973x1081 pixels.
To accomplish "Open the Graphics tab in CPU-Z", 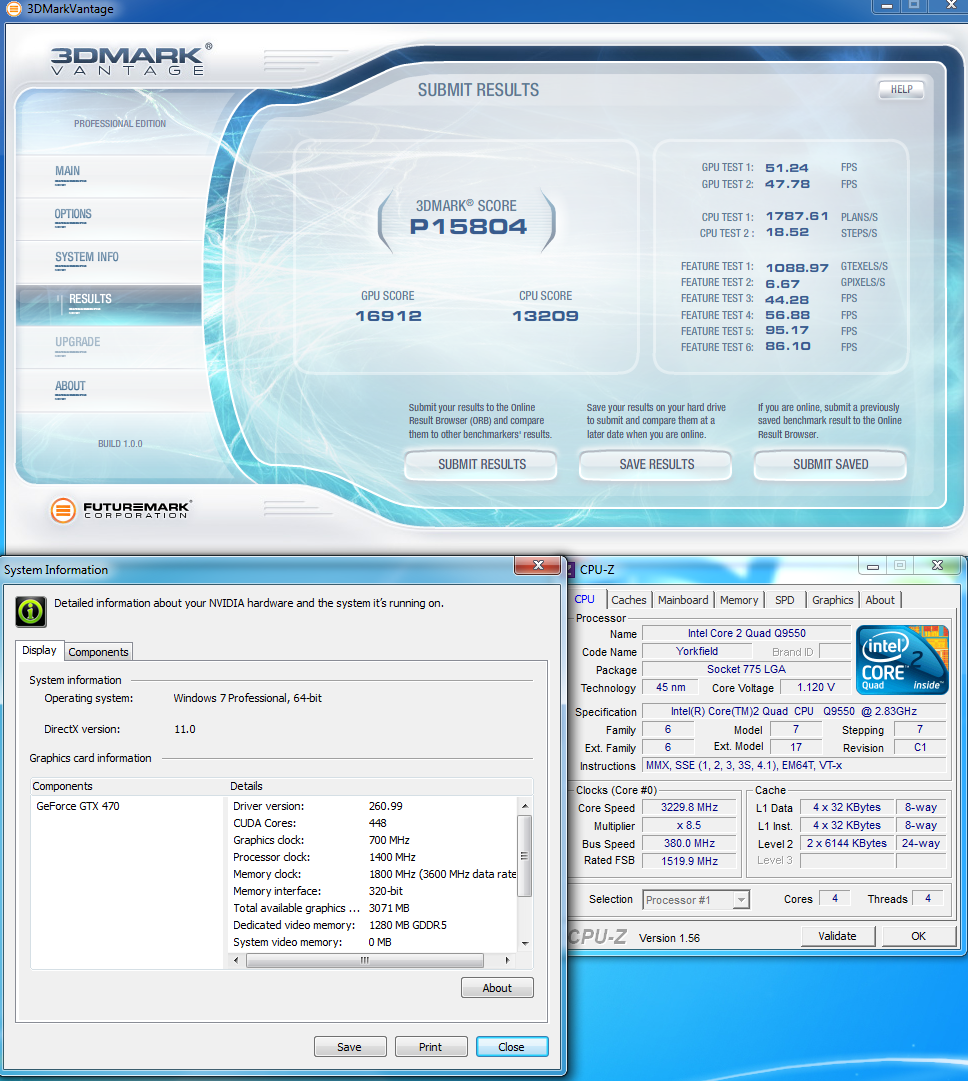I will pyautogui.click(x=832, y=600).
